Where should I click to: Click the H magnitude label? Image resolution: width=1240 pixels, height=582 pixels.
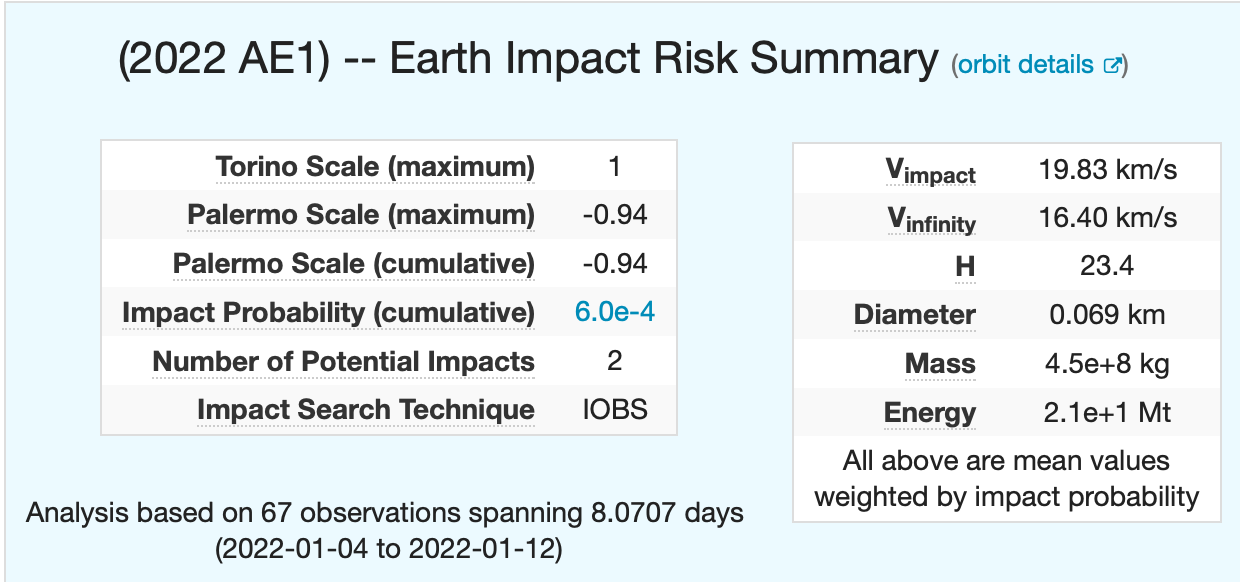click(964, 266)
